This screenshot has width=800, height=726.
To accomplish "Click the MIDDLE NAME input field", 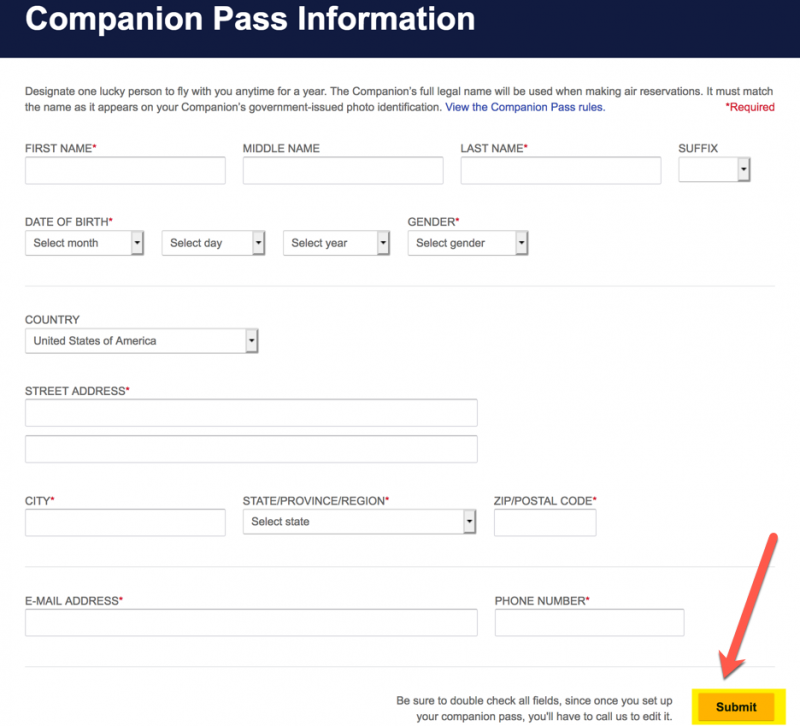I will [342, 170].
